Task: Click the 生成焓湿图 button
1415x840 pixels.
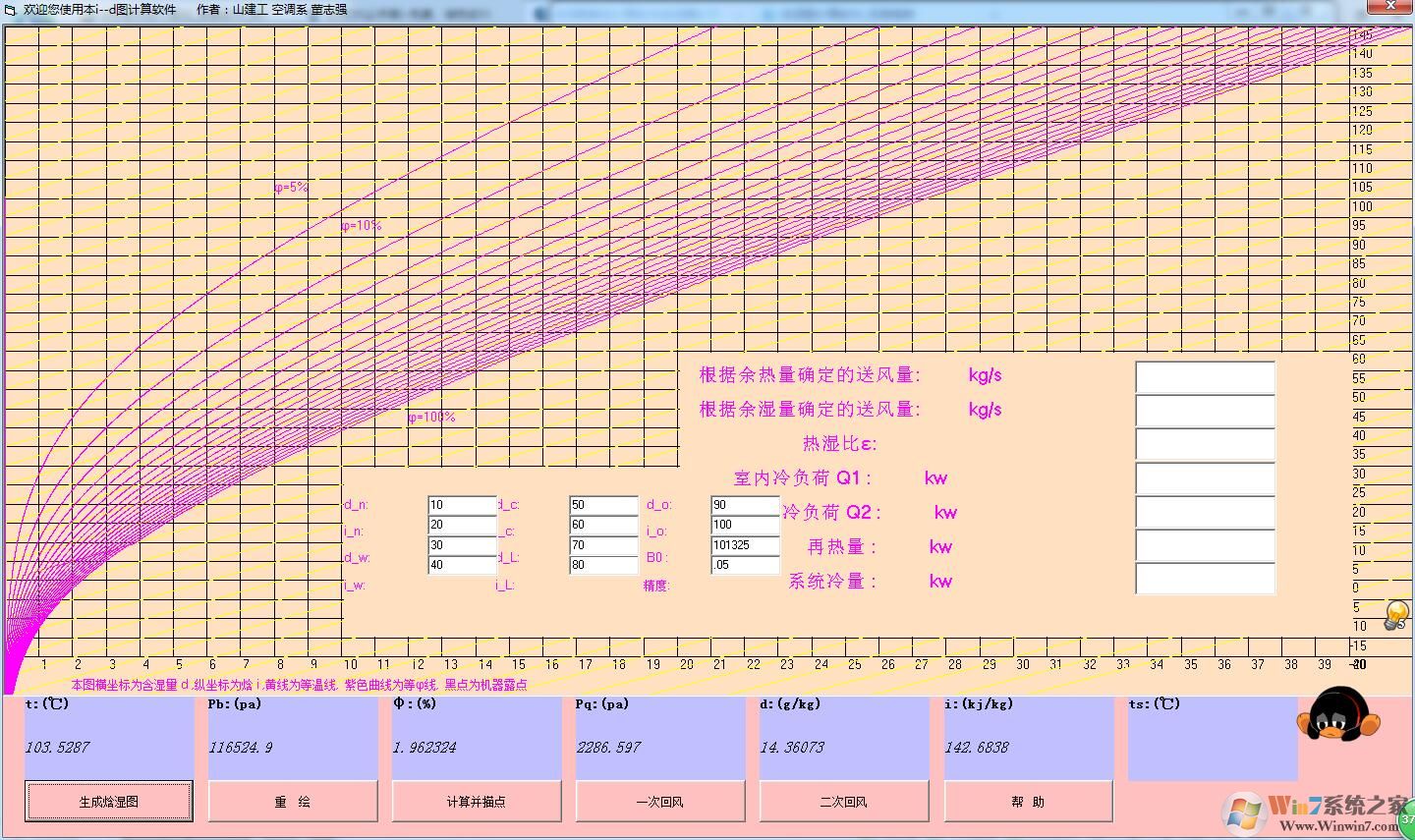Action: pos(109,802)
